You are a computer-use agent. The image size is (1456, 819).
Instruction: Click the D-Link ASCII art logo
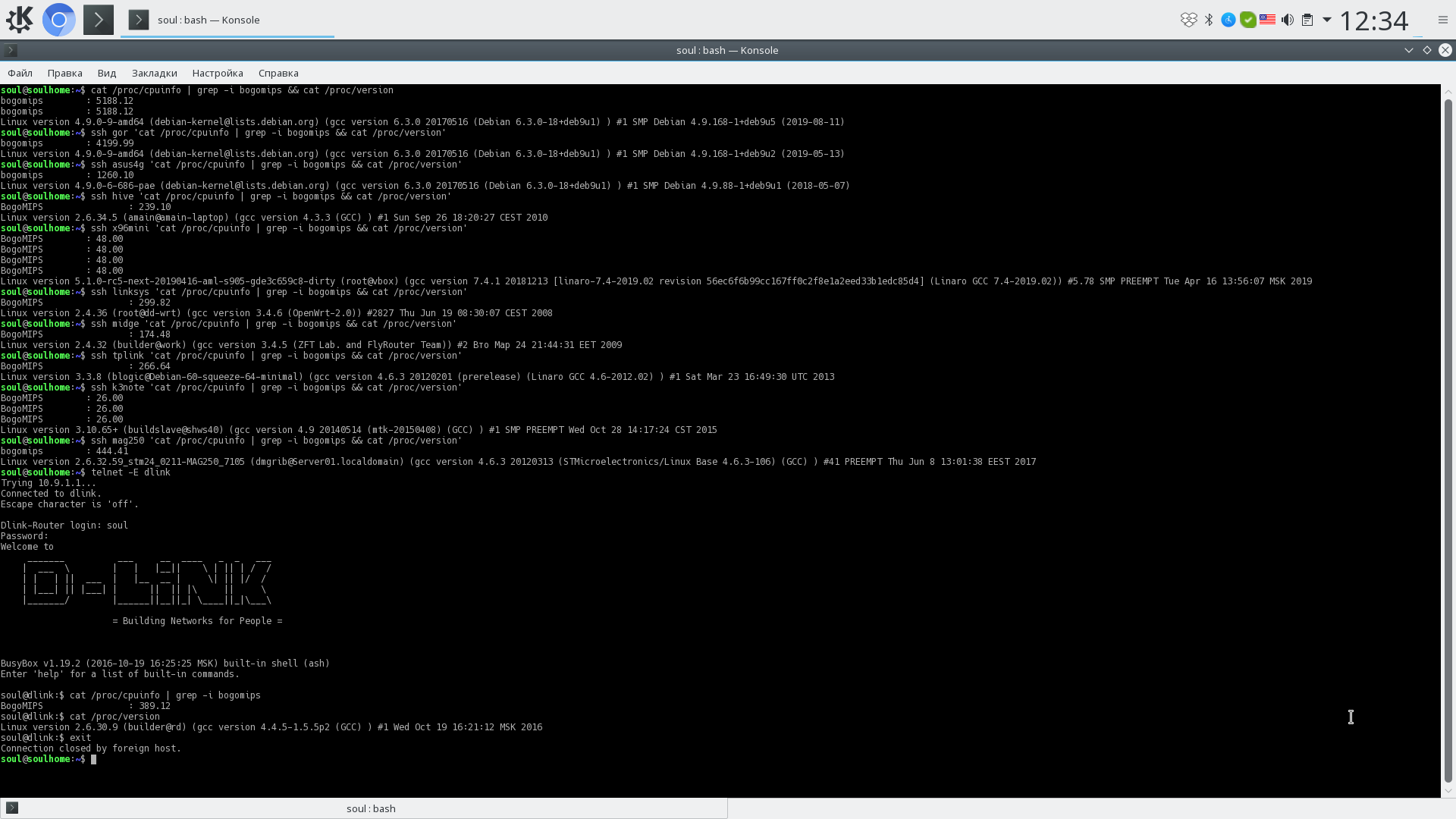pyautogui.click(x=147, y=582)
